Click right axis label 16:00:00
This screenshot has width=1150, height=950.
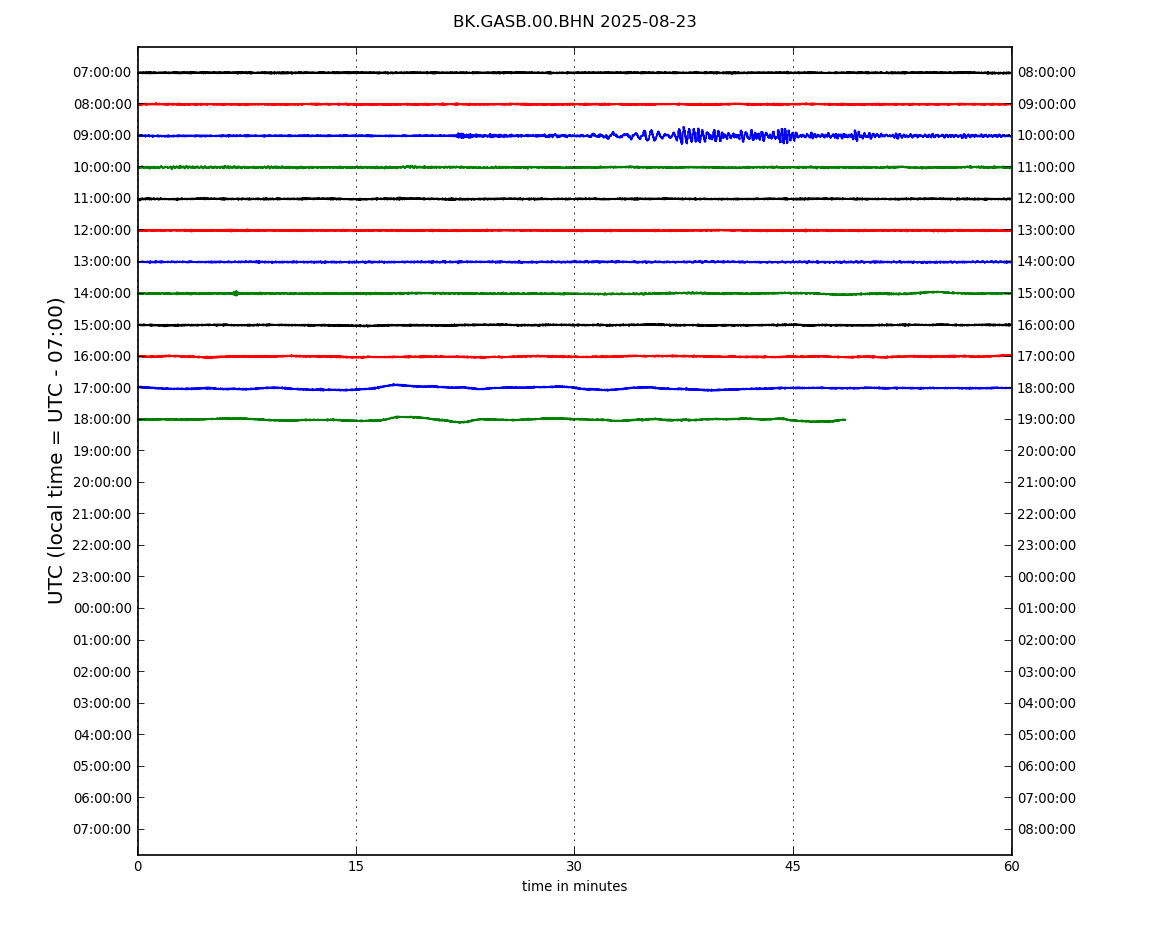click(x=1047, y=325)
